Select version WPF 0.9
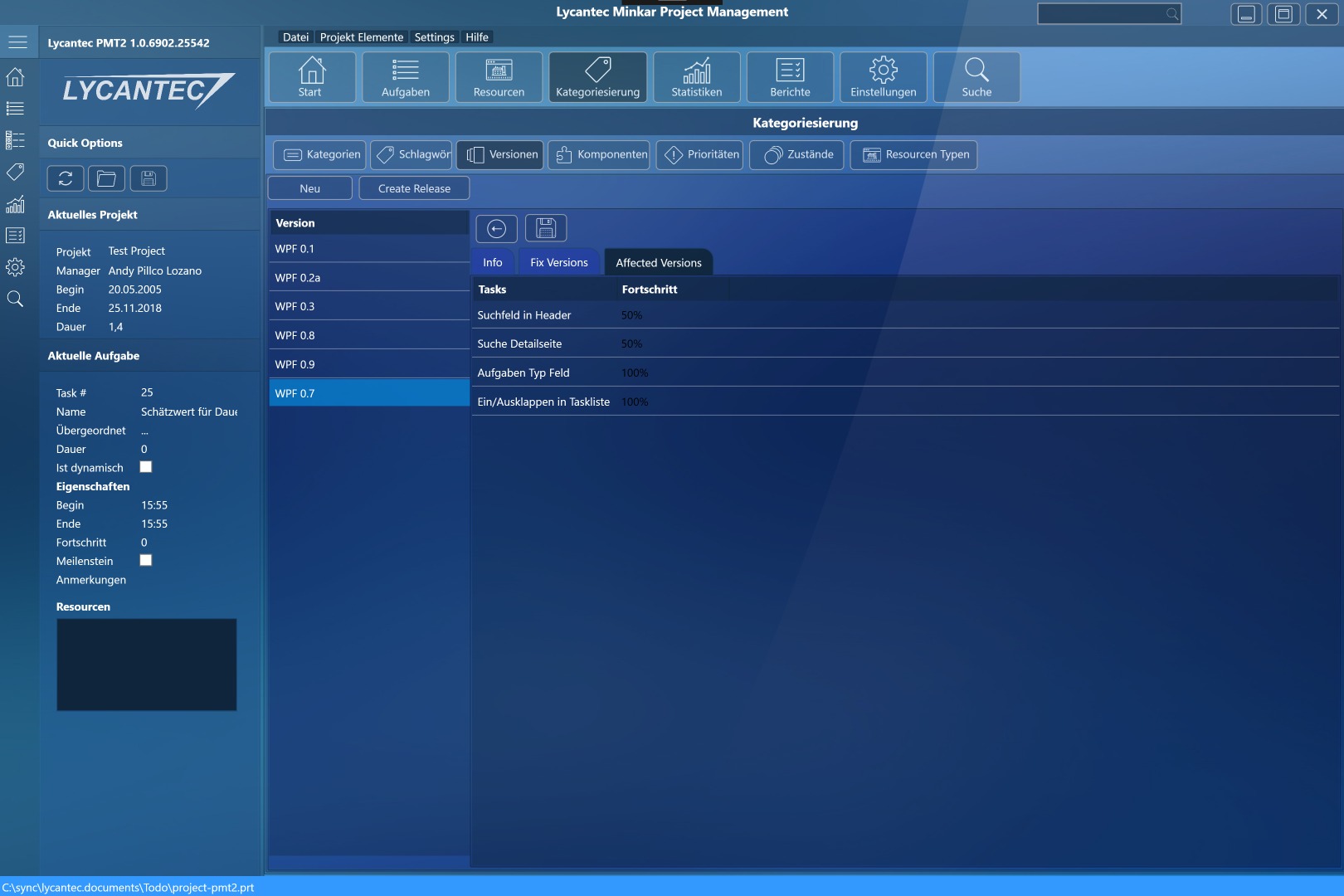Viewport: 1344px width, 896px height. tap(369, 364)
